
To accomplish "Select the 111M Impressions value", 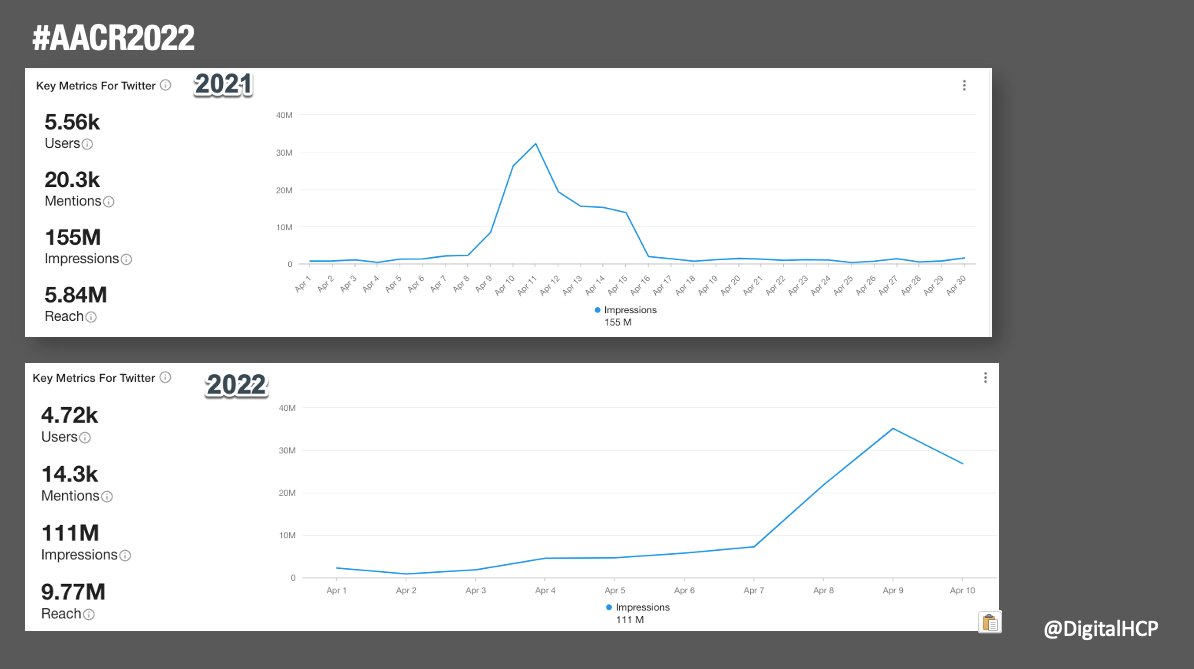I will coord(70,533).
